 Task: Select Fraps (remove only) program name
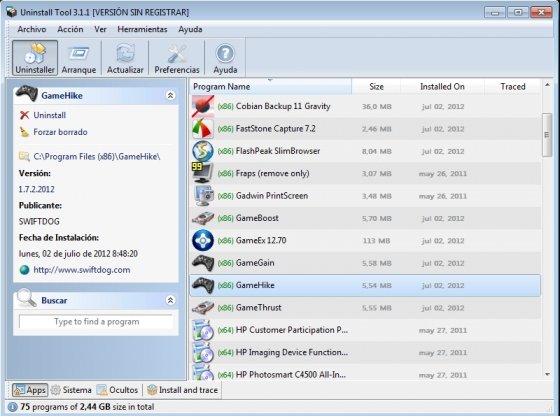pos(272,173)
